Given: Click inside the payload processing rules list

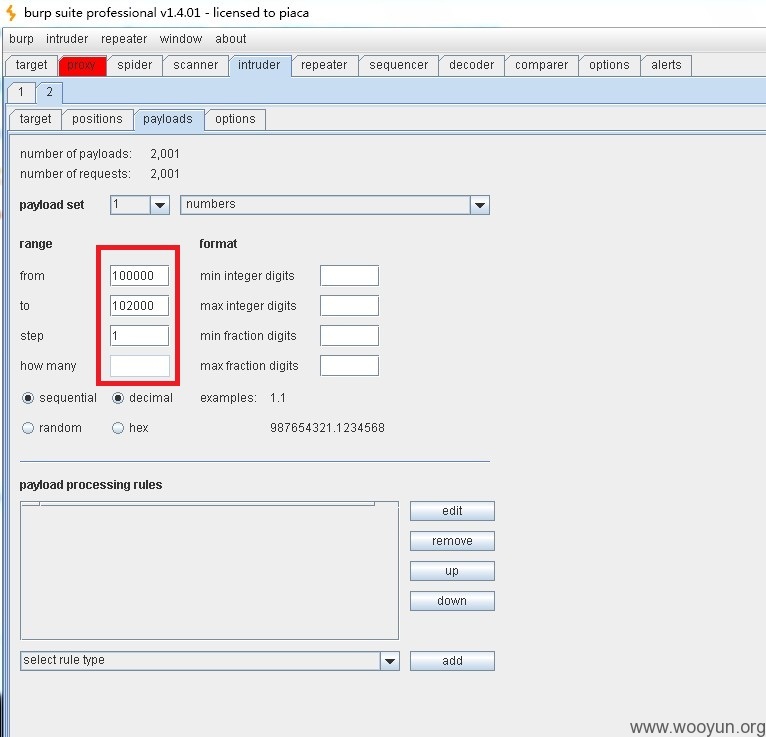Looking at the screenshot, I should (209, 570).
